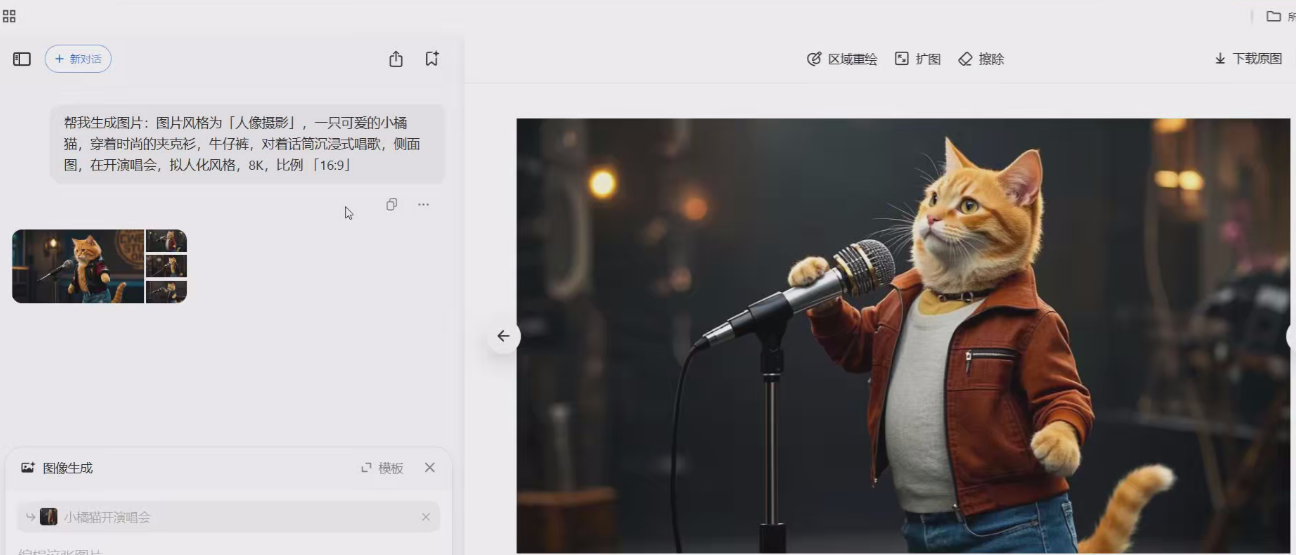Download original via 下载原图

pos(1248,59)
